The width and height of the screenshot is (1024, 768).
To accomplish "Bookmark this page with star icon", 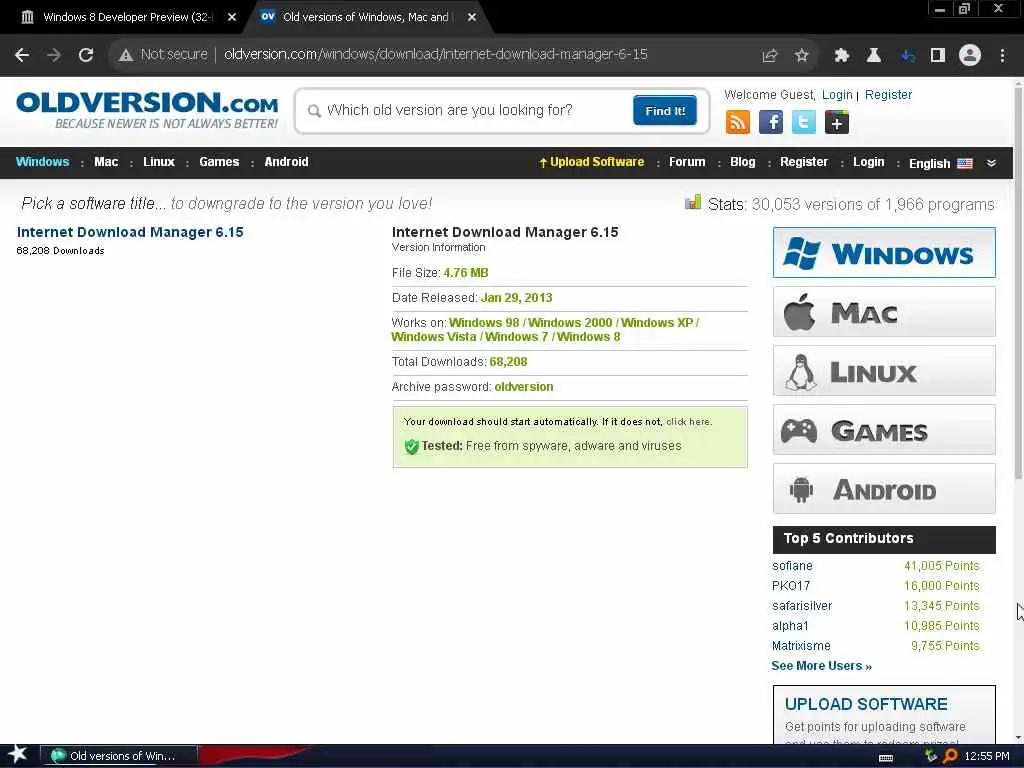I will pyautogui.click(x=802, y=56).
